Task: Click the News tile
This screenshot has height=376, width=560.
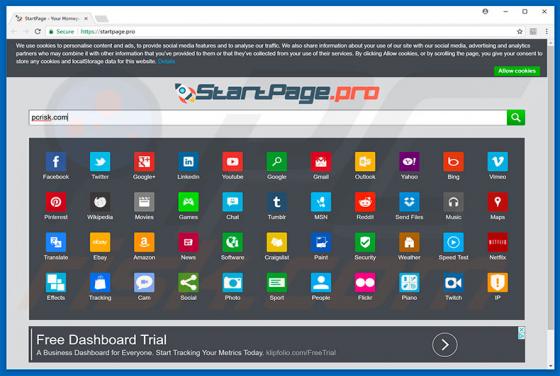Action: pyautogui.click(x=188, y=242)
